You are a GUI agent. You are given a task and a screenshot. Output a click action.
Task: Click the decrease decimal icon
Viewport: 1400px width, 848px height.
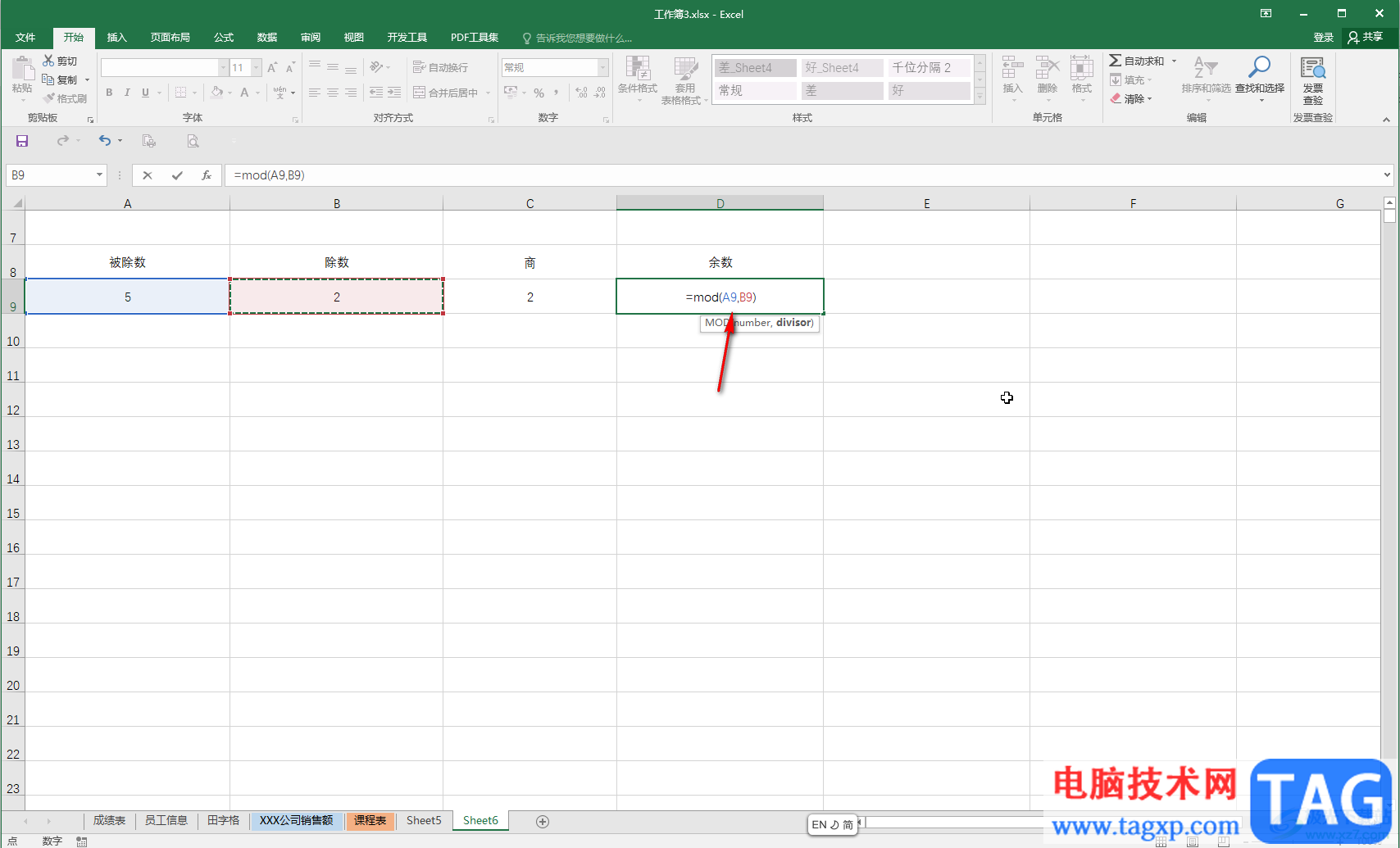[600, 93]
